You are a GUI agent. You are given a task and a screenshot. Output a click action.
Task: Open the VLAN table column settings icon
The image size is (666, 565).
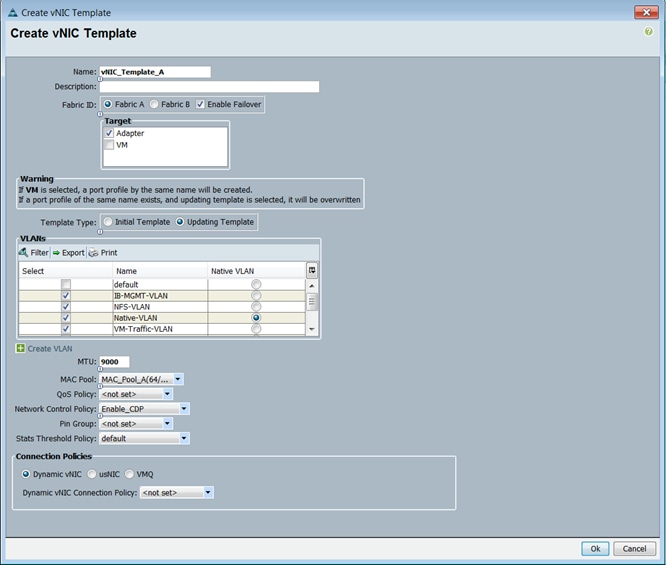click(312, 270)
